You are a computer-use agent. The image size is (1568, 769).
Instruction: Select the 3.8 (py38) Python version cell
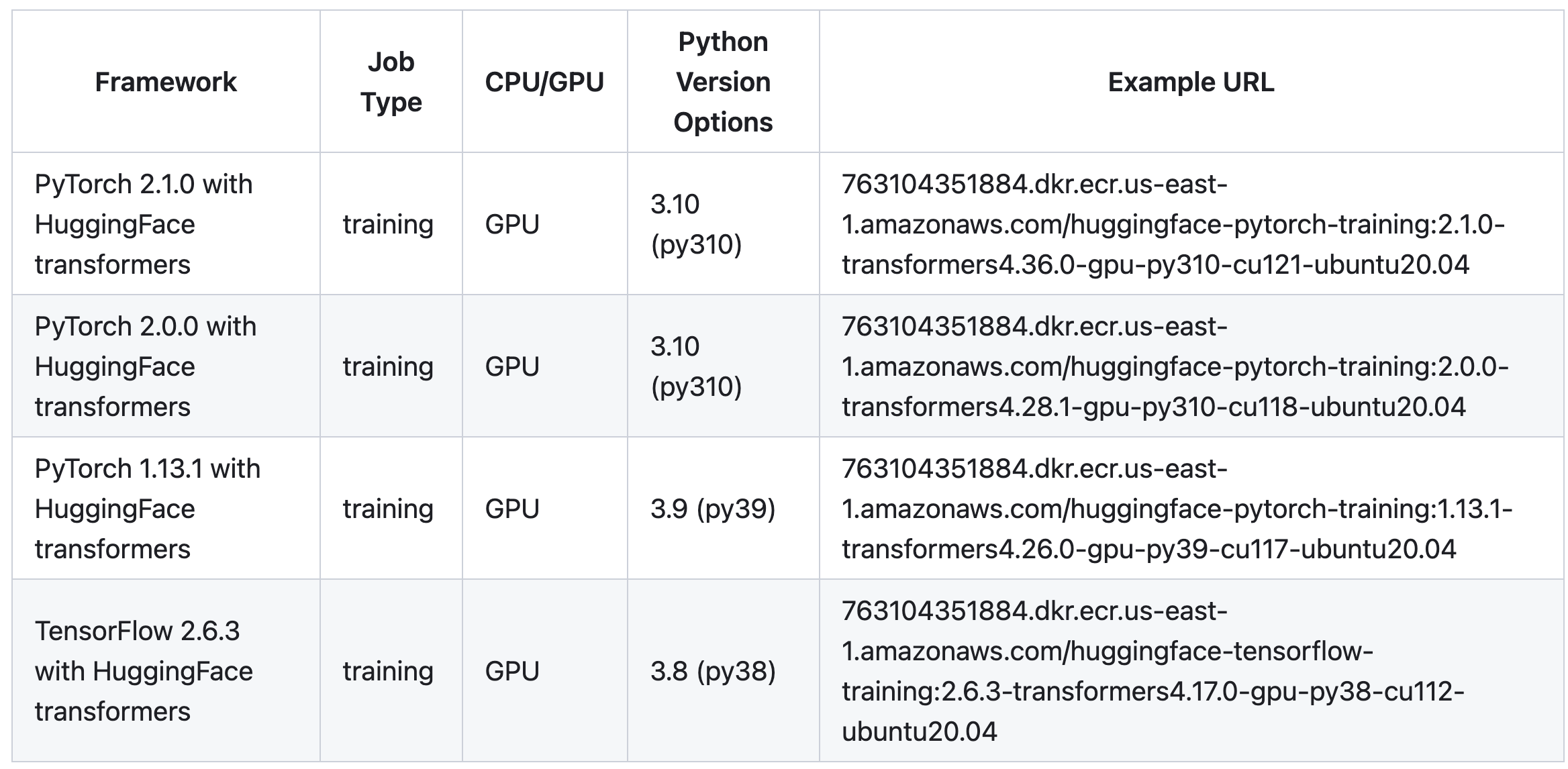pos(713,671)
